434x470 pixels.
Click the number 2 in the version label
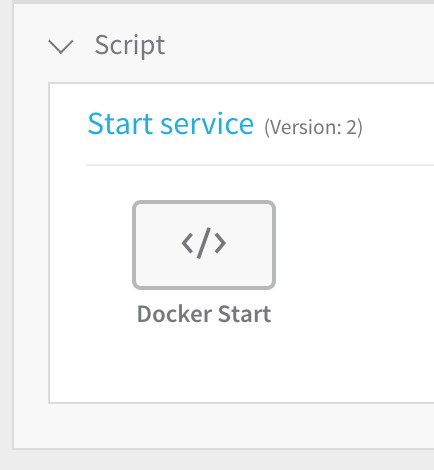tap(352, 127)
